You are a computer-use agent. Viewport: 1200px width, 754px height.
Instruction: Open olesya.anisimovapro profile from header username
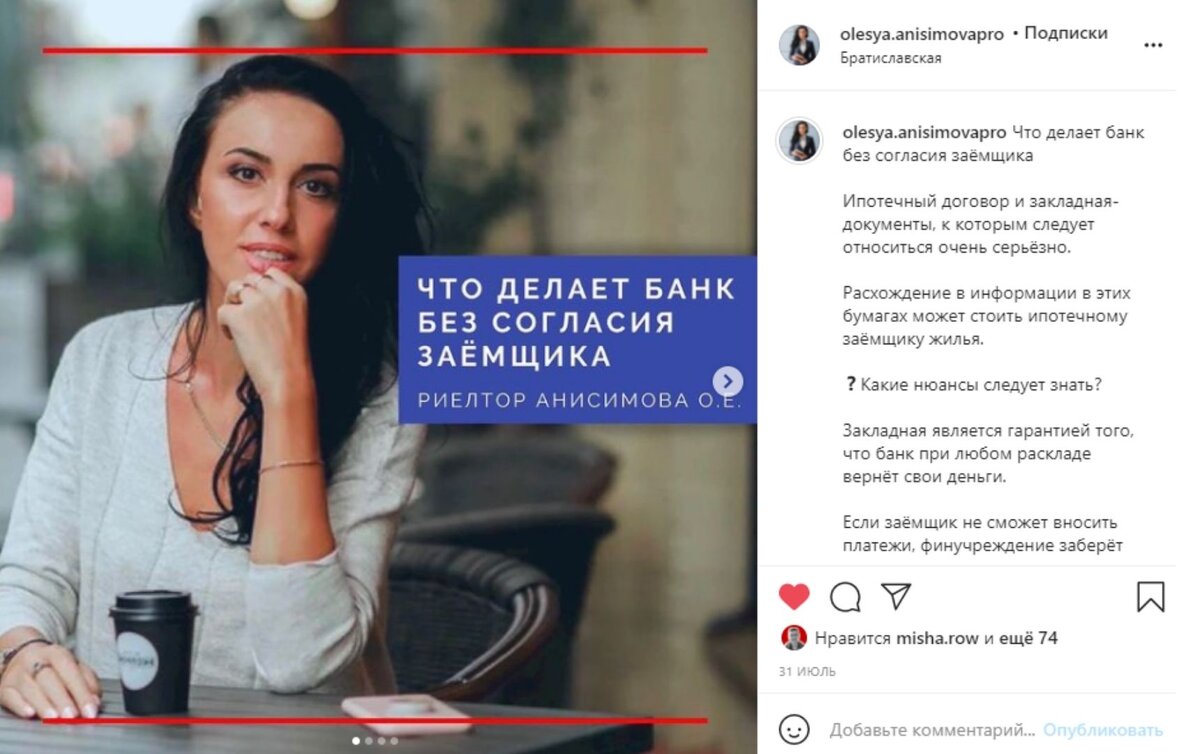tap(922, 34)
